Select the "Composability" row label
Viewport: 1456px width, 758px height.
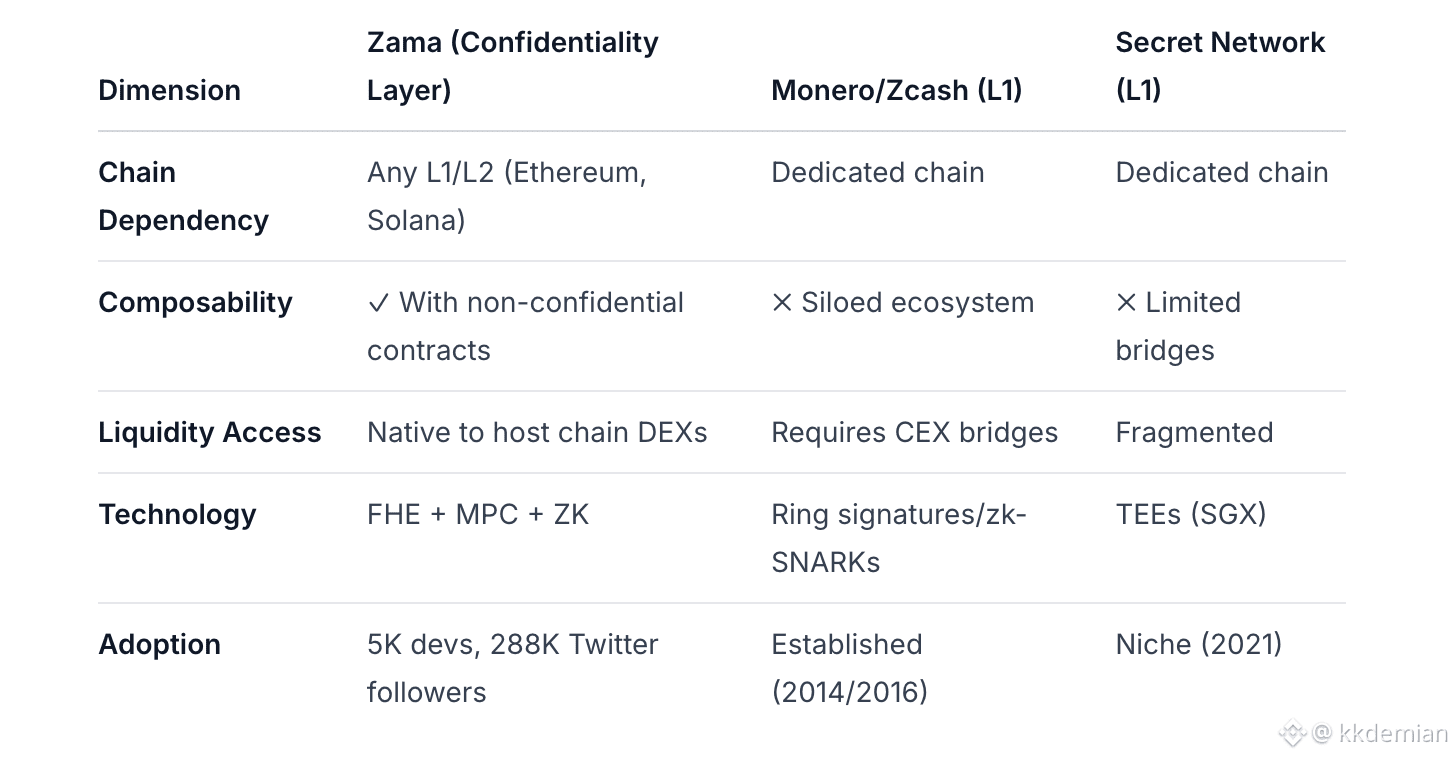tap(195, 303)
